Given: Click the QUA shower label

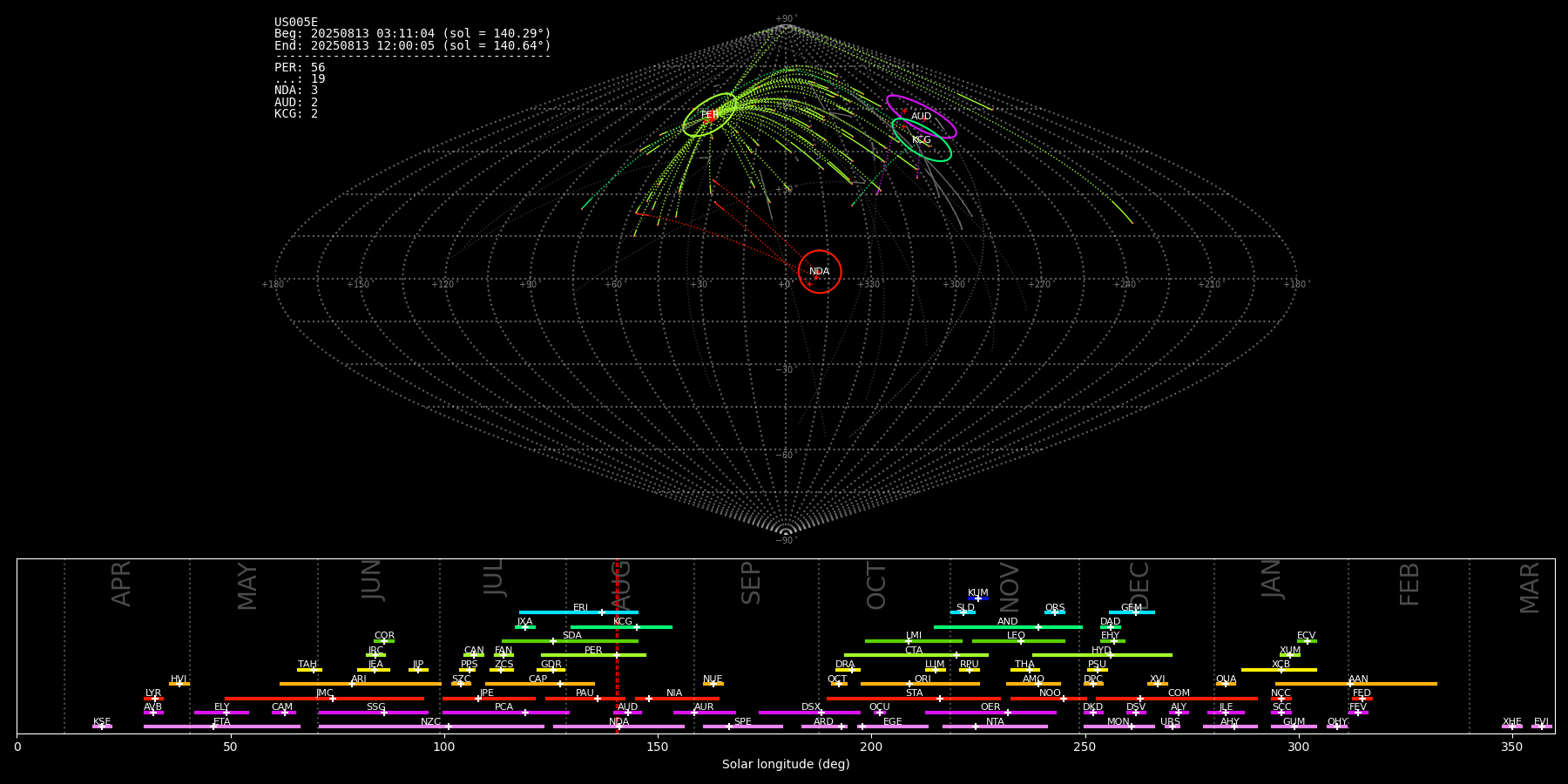Looking at the screenshot, I should tap(1226, 679).
